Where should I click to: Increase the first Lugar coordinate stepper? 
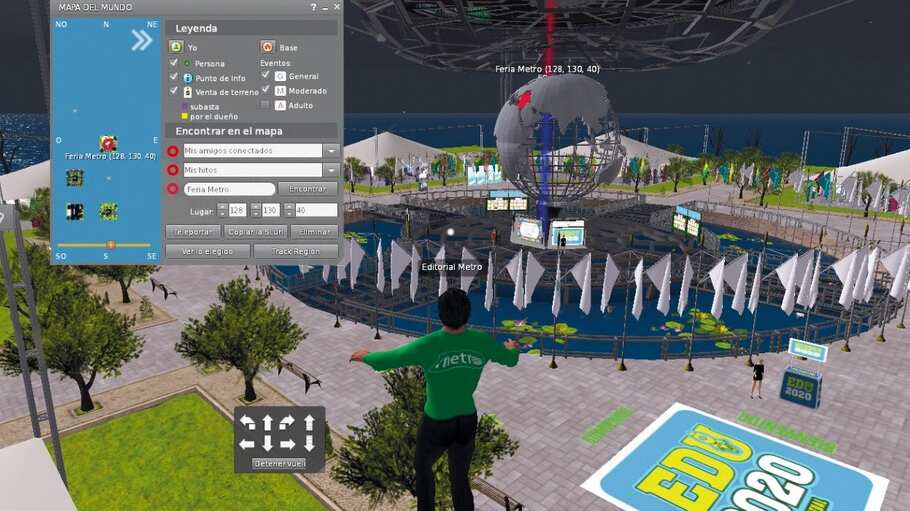(220, 206)
